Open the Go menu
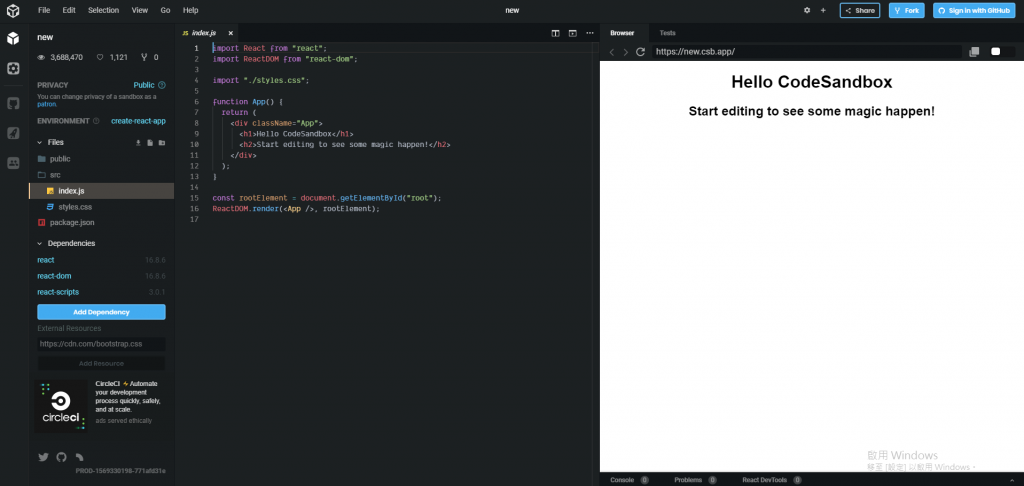1024x486 pixels. coord(165,10)
